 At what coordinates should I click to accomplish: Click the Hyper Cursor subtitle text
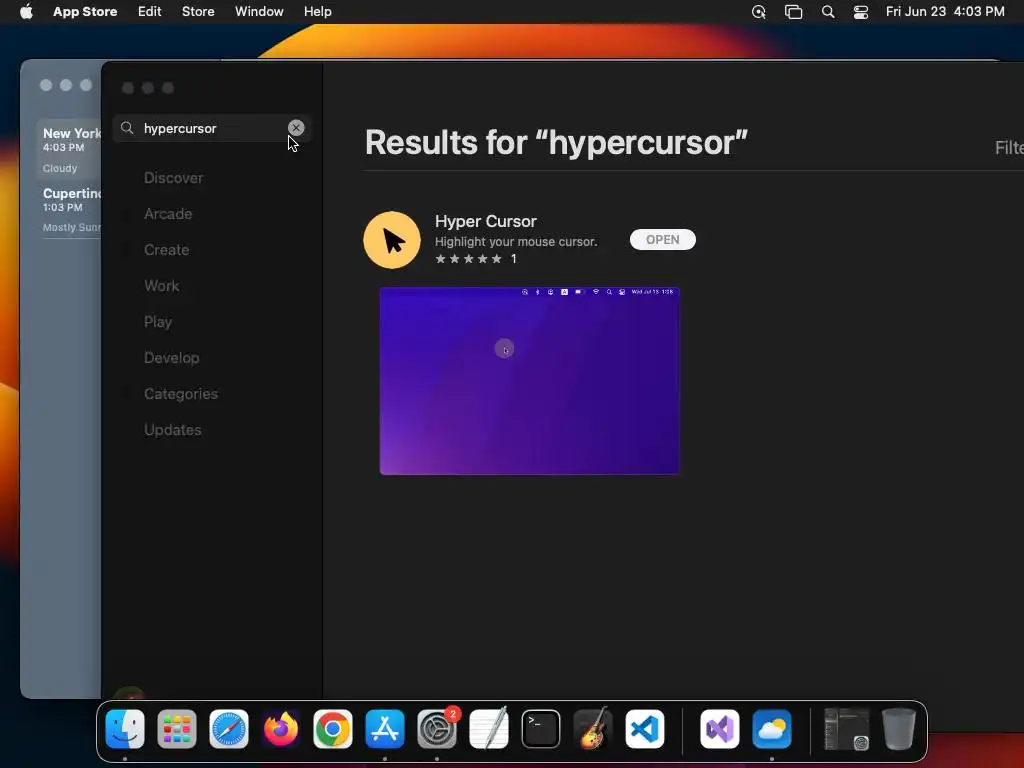(x=516, y=242)
